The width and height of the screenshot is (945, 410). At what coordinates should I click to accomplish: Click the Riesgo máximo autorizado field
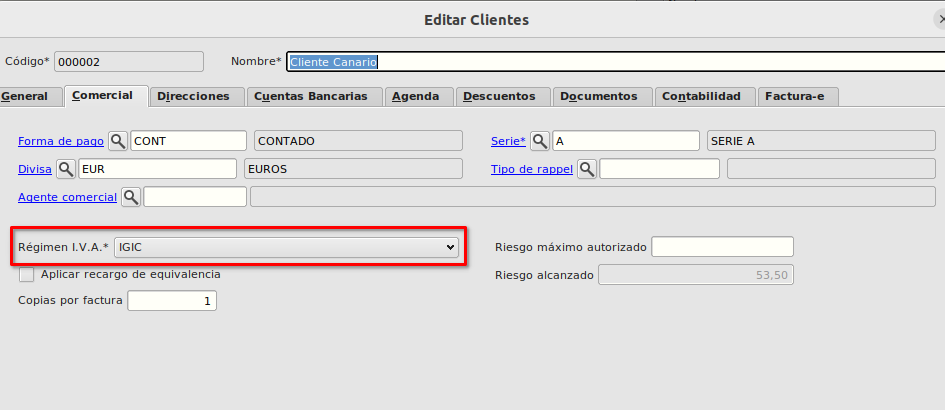[x=723, y=247]
